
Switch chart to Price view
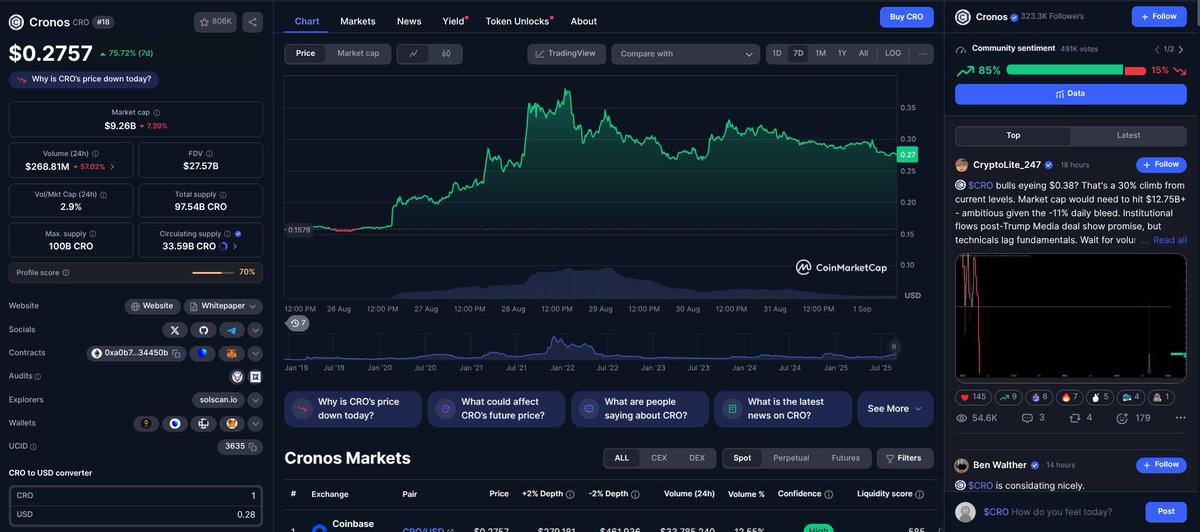click(x=305, y=54)
